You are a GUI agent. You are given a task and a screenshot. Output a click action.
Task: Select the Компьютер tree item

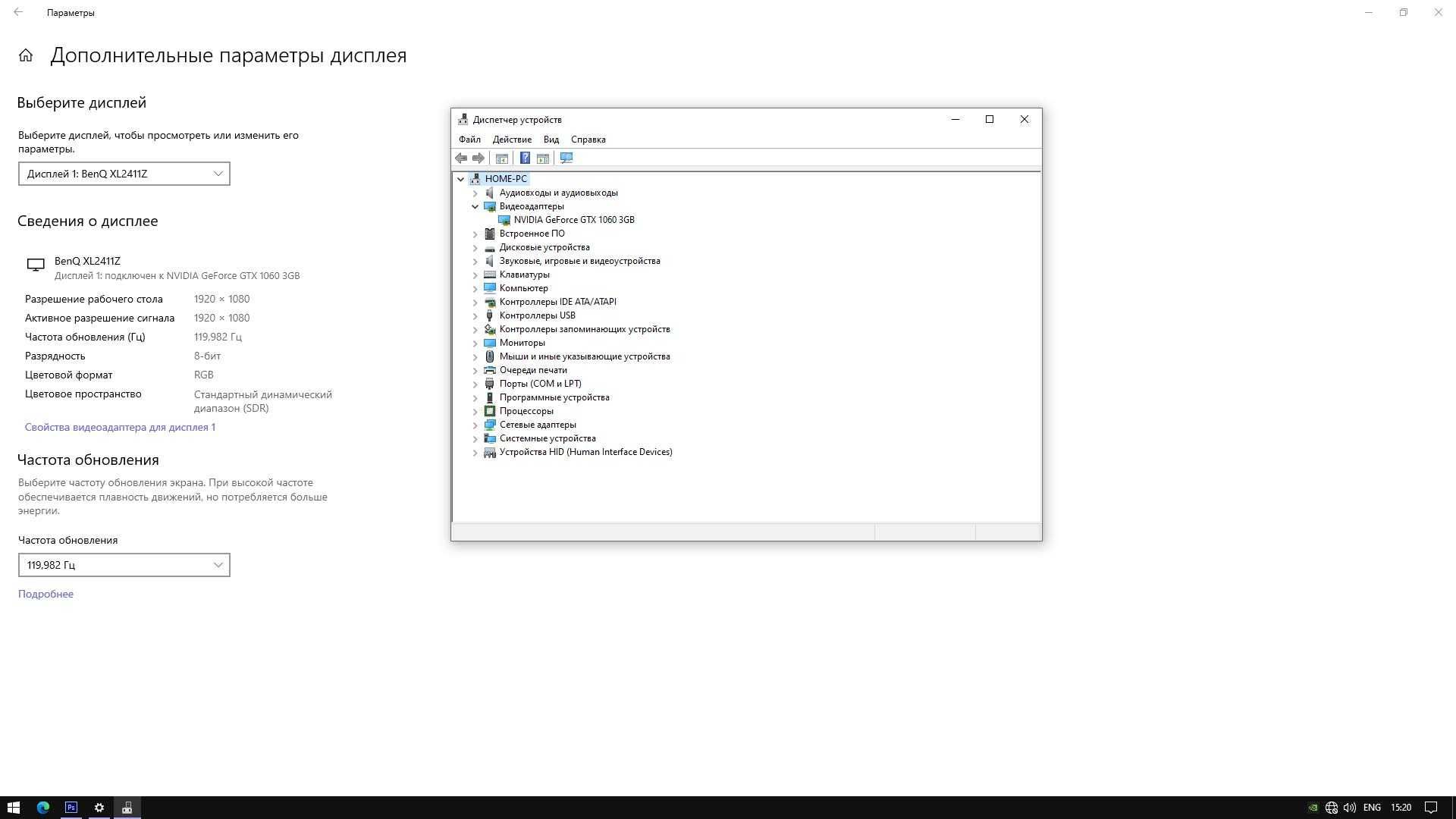524,288
